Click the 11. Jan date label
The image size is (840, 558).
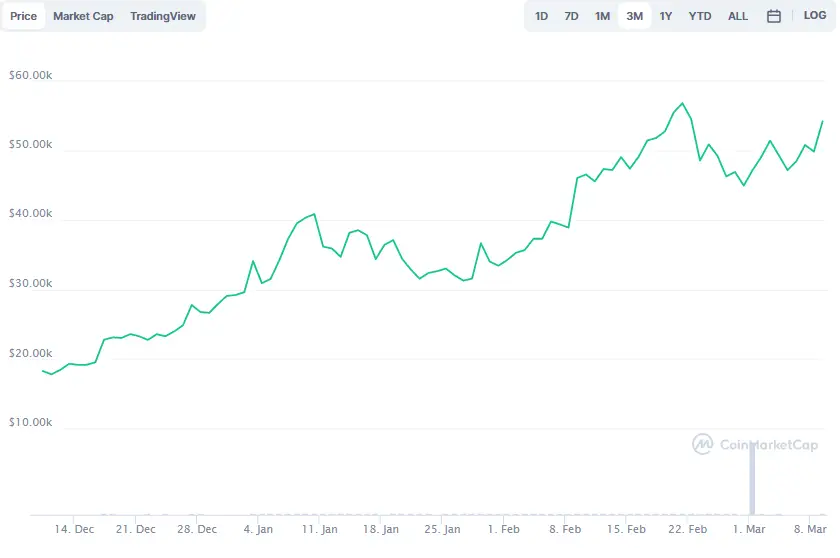point(319,529)
